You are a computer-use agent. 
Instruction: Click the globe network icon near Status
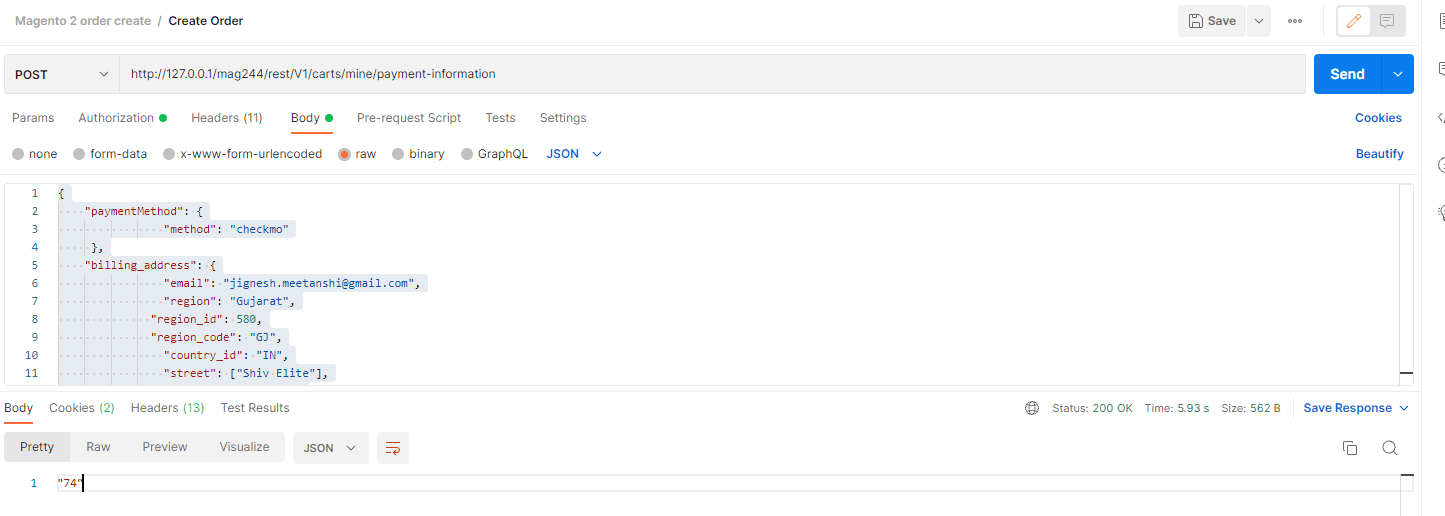[1032, 408]
